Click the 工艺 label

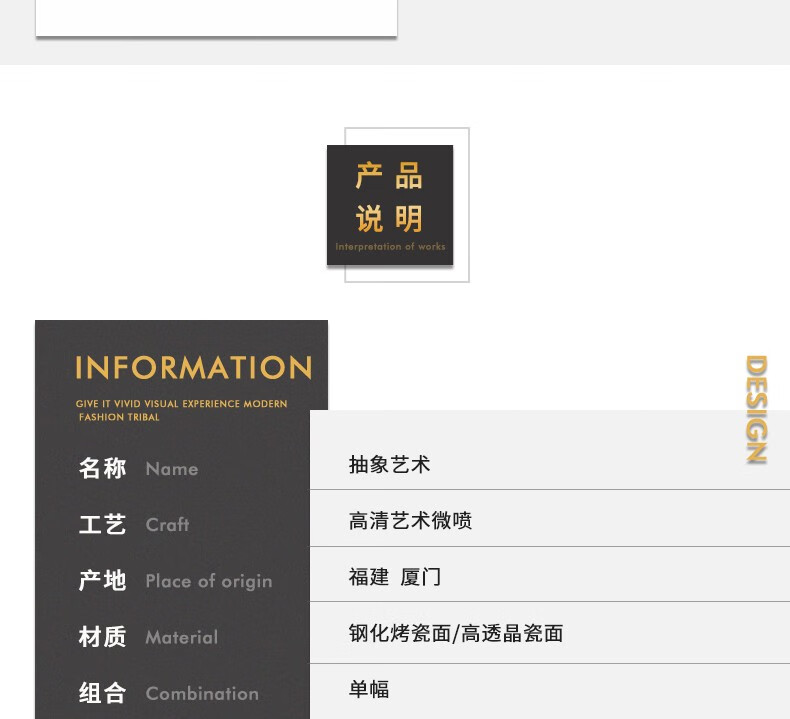click(x=102, y=524)
